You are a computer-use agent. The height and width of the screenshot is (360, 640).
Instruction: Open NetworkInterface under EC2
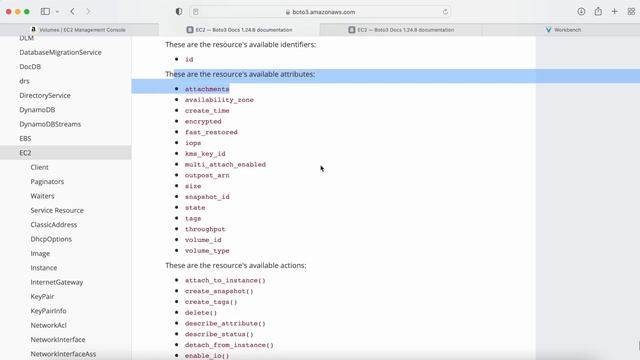(x=58, y=339)
